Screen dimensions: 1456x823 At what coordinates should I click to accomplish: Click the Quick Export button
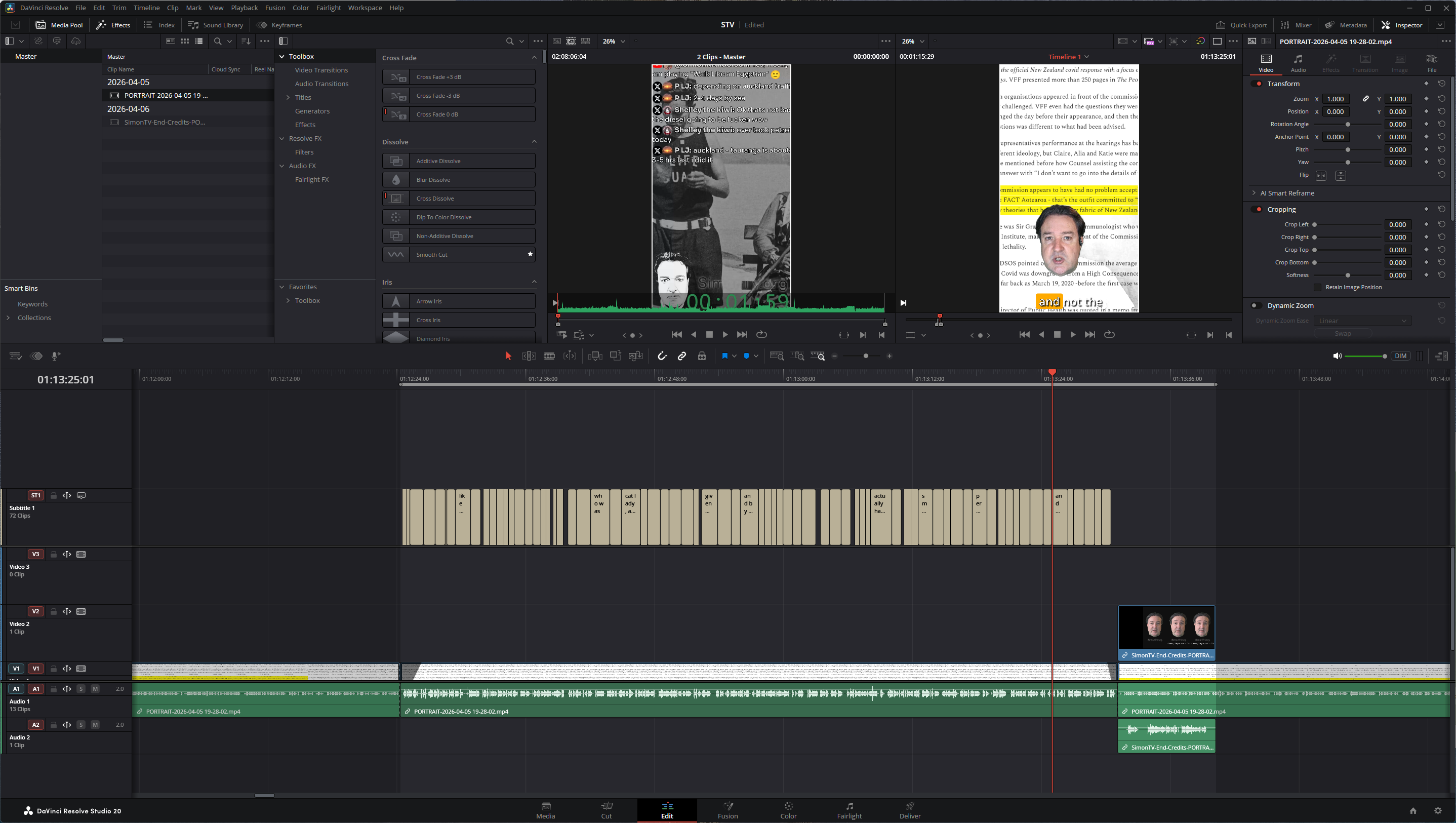[x=1241, y=25]
